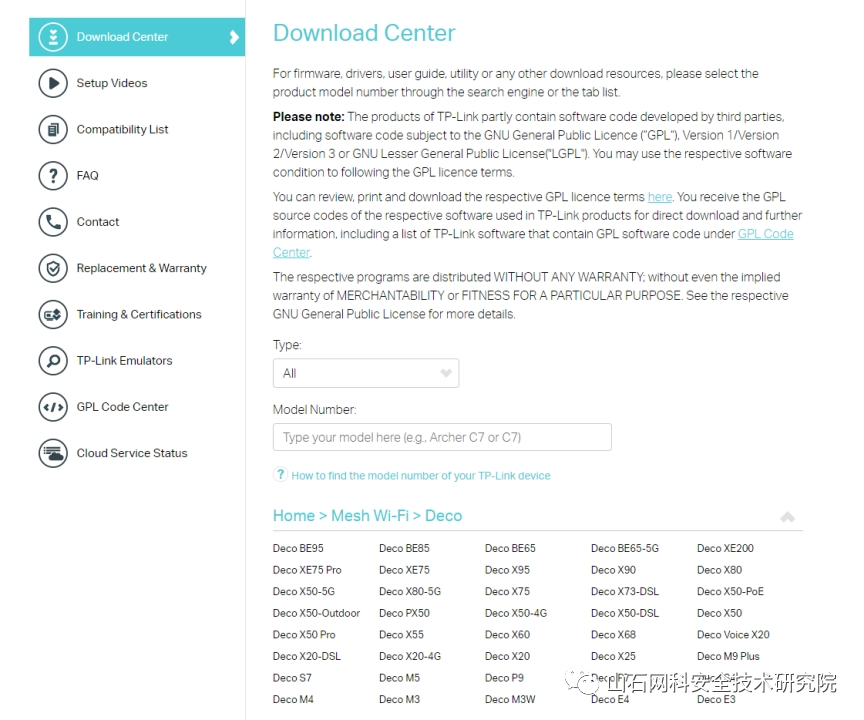Image resolution: width=864 pixels, height=720 pixels.
Task: Select the Deco X80 model
Action: (x=720, y=570)
